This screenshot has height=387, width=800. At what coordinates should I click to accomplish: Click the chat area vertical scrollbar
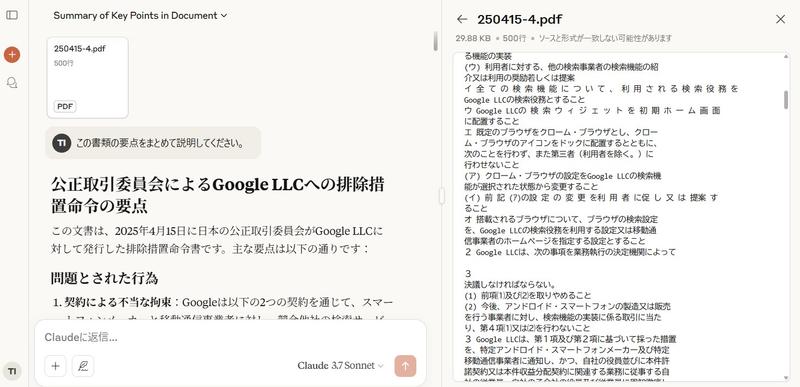435,41
